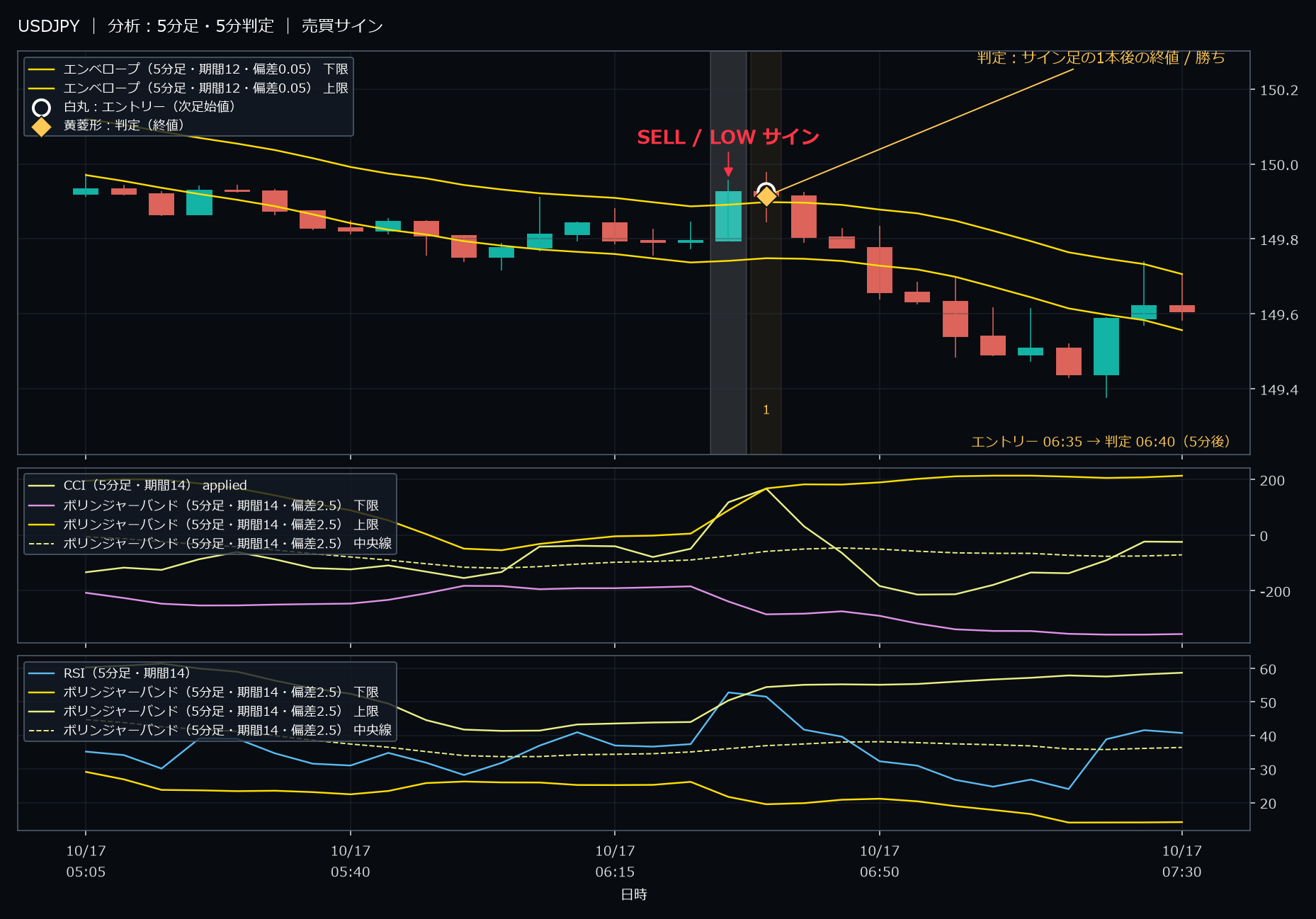Click the 'CCI（5分足・期間14） applied' legend entry
The image size is (1316, 919).
[x=137, y=485]
